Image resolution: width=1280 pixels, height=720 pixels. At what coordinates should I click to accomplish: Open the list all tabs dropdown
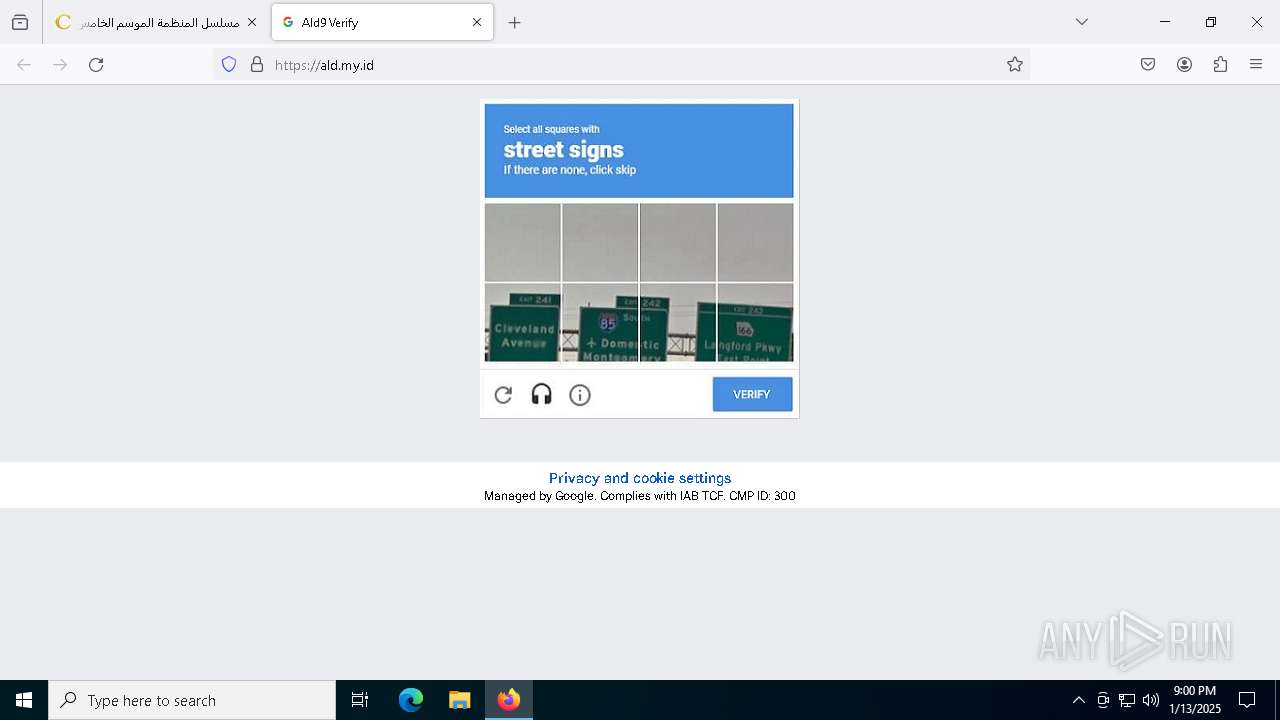pos(1081,22)
